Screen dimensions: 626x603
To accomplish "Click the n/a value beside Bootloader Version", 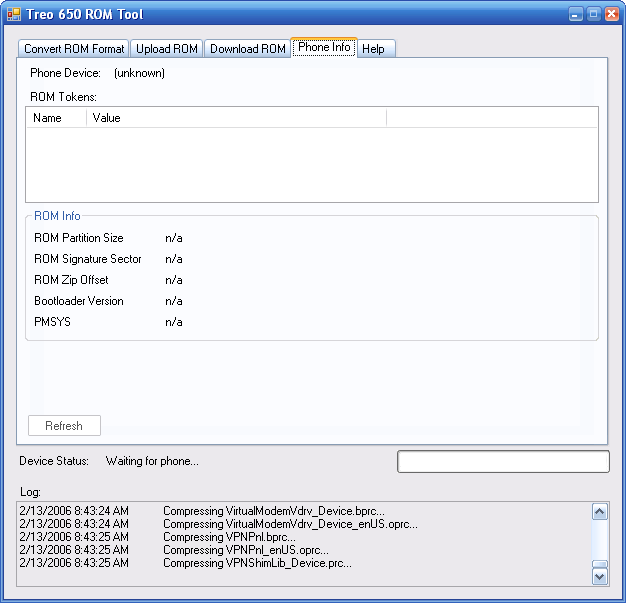I will 174,301.
